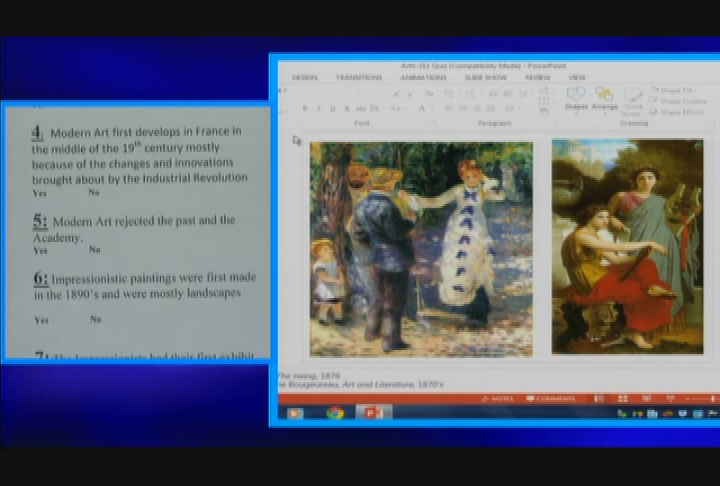This screenshot has height=486, width=720.
Task: Open the View ribbon tab
Action: tap(577, 77)
